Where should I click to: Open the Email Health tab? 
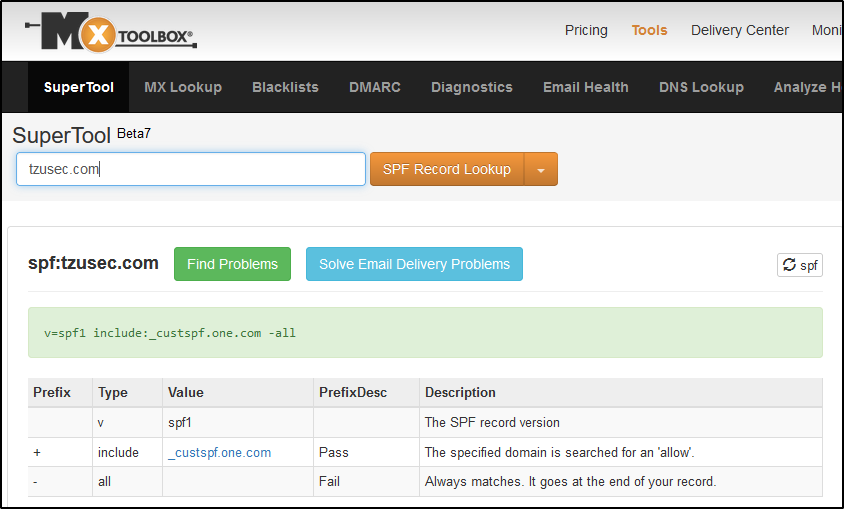click(x=586, y=87)
